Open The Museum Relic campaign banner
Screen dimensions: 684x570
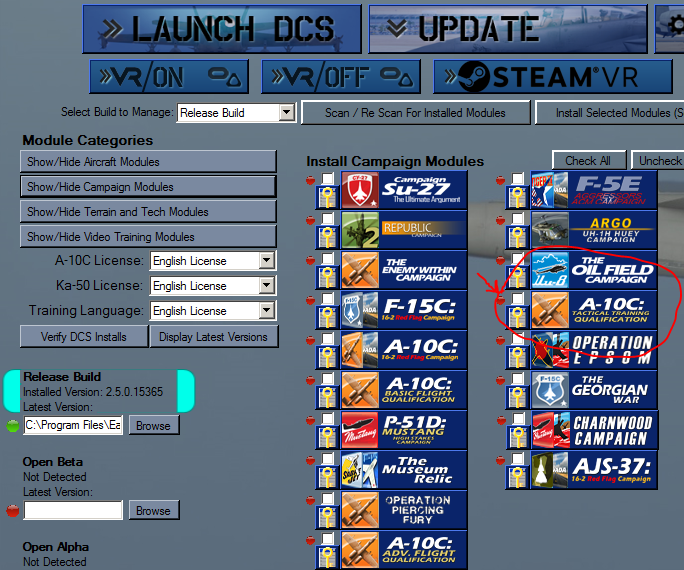click(x=404, y=470)
